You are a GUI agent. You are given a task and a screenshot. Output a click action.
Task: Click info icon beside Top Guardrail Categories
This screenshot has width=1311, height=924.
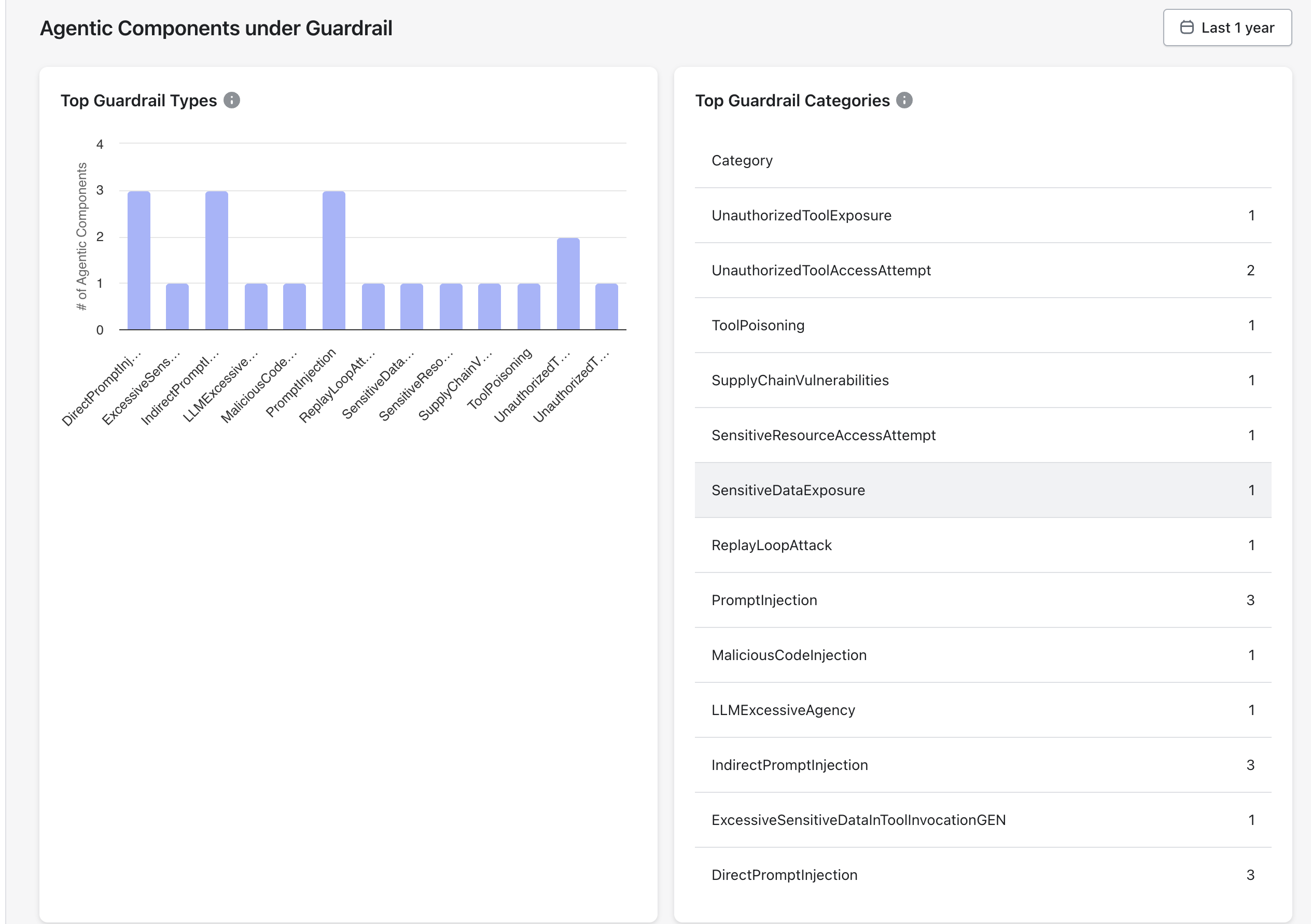904,101
